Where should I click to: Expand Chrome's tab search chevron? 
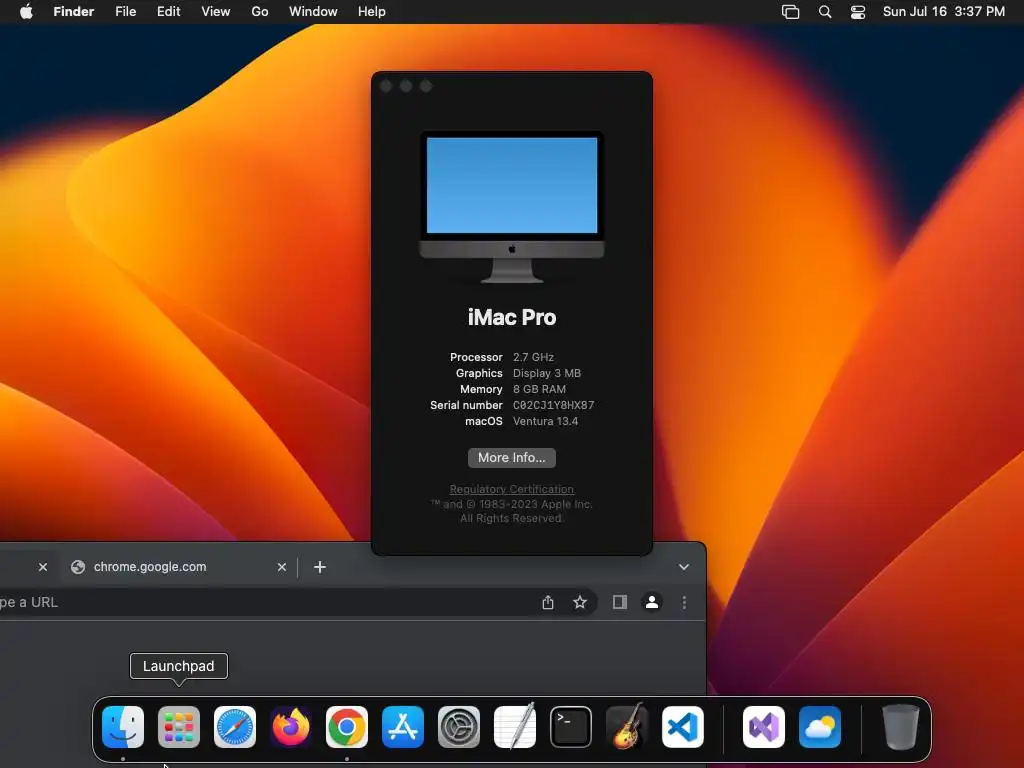point(684,567)
